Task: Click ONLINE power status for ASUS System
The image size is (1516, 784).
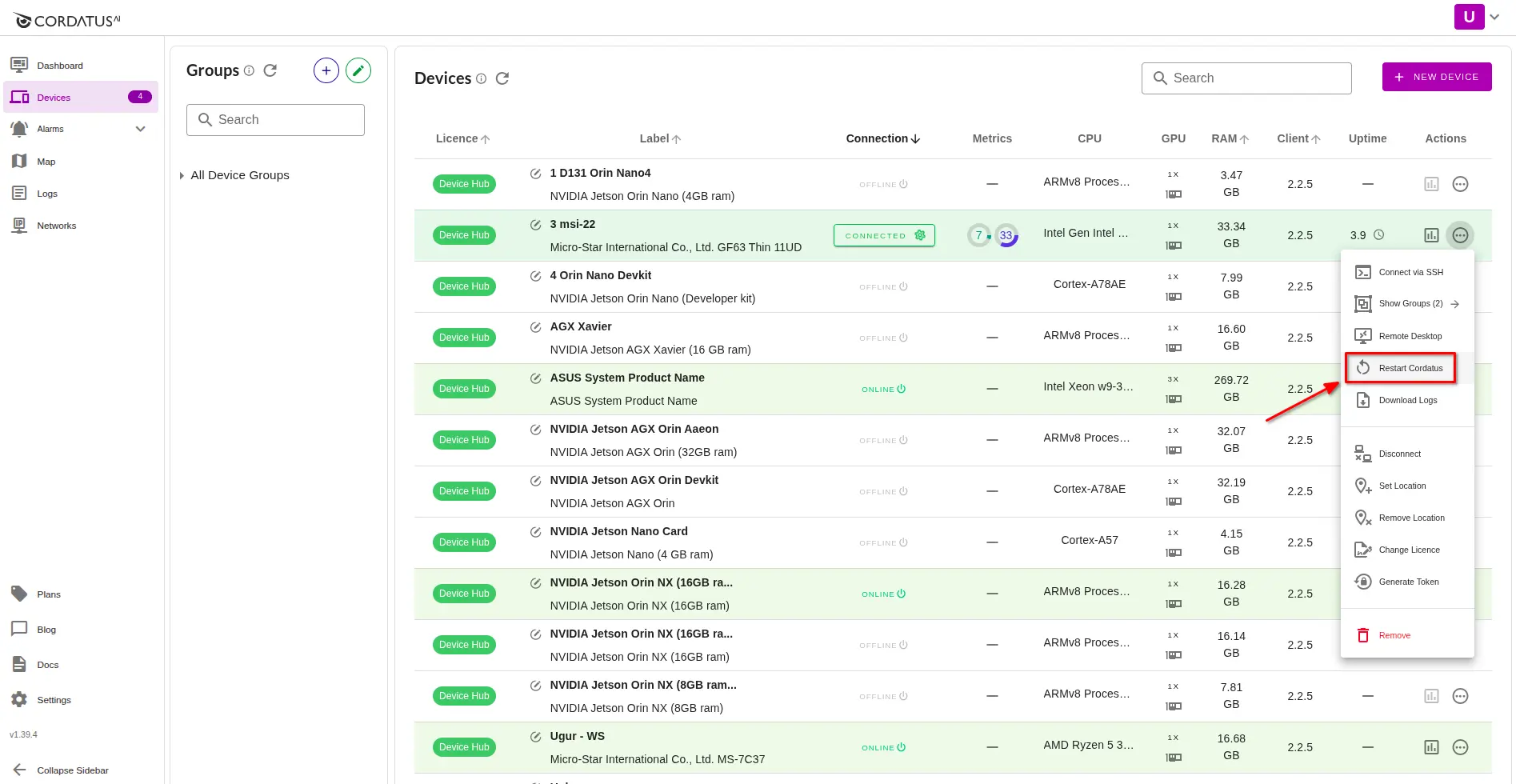Action: [x=883, y=389]
